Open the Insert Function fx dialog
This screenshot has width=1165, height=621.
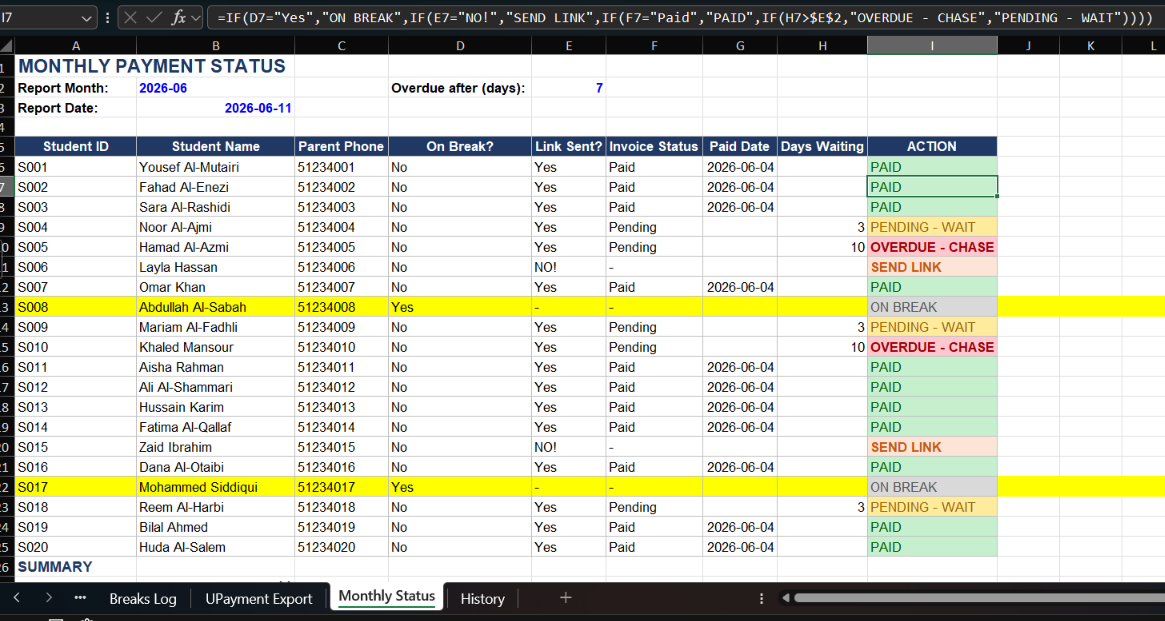(x=178, y=18)
